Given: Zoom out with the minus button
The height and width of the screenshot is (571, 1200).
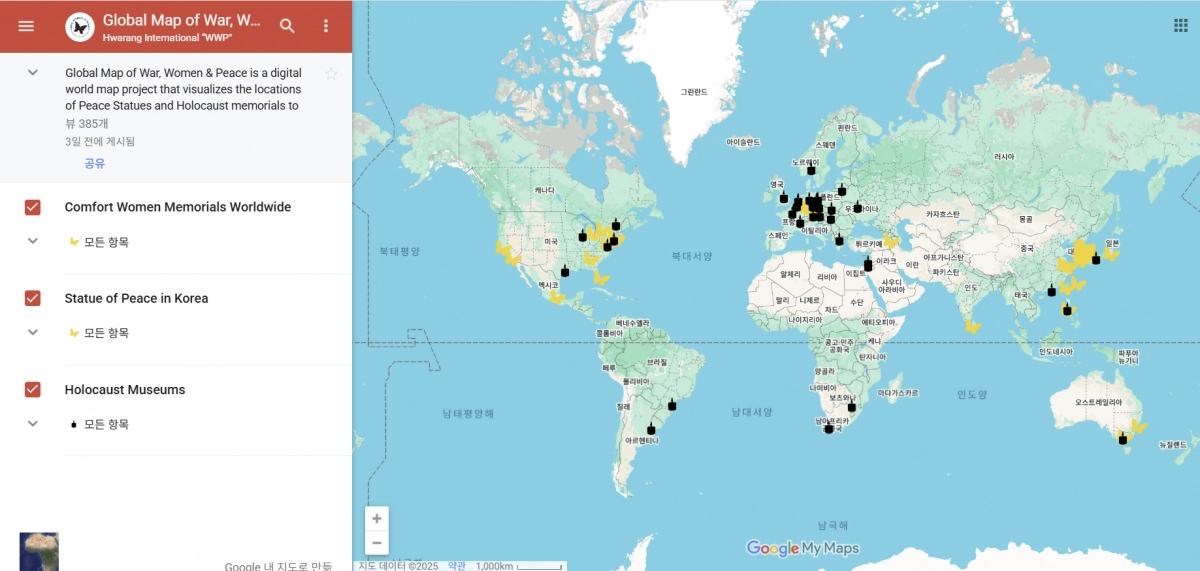Looking at the screenshot, I should pos(376,543).
